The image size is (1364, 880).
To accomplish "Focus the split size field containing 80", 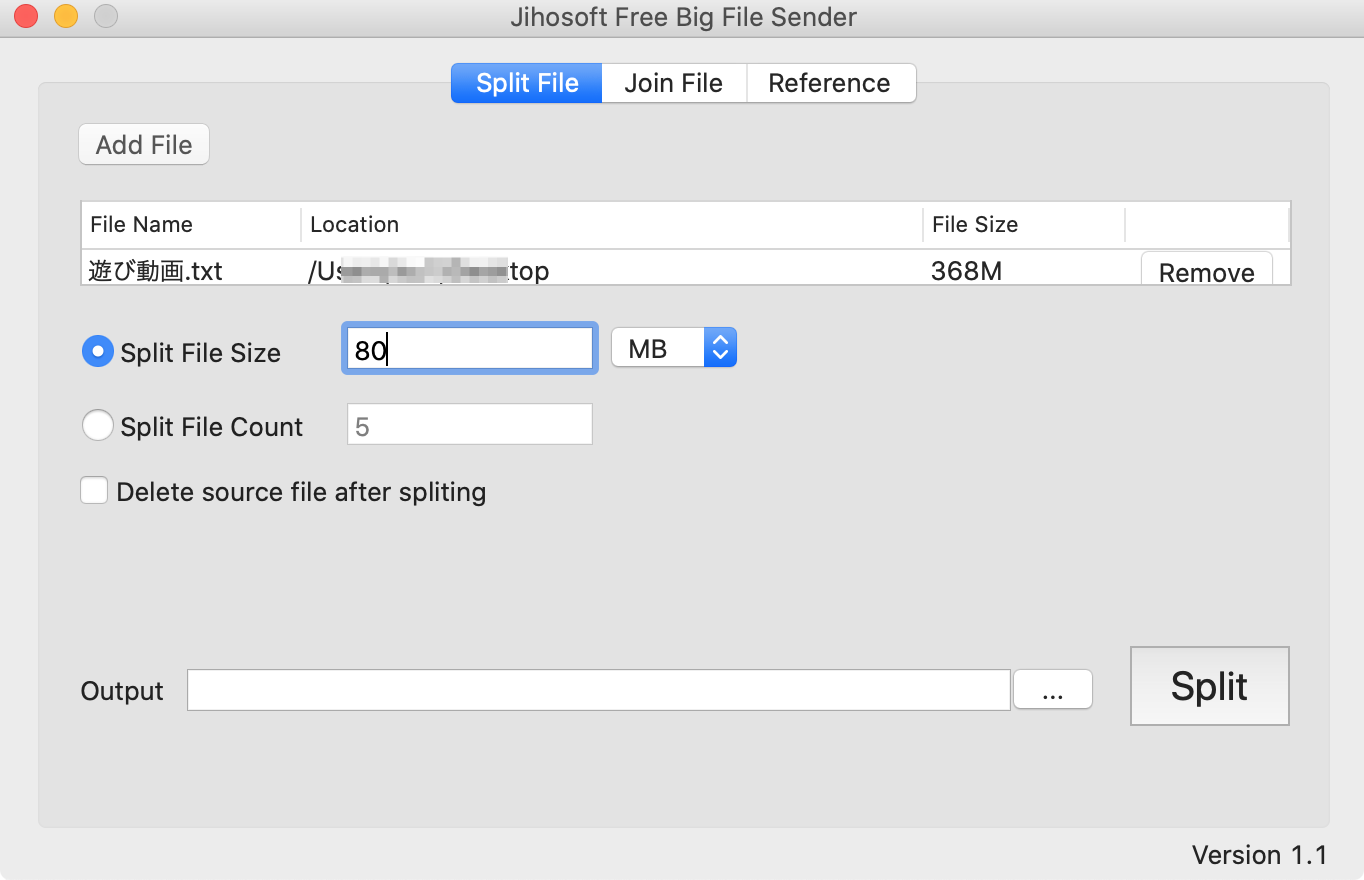I will (470, 349).
